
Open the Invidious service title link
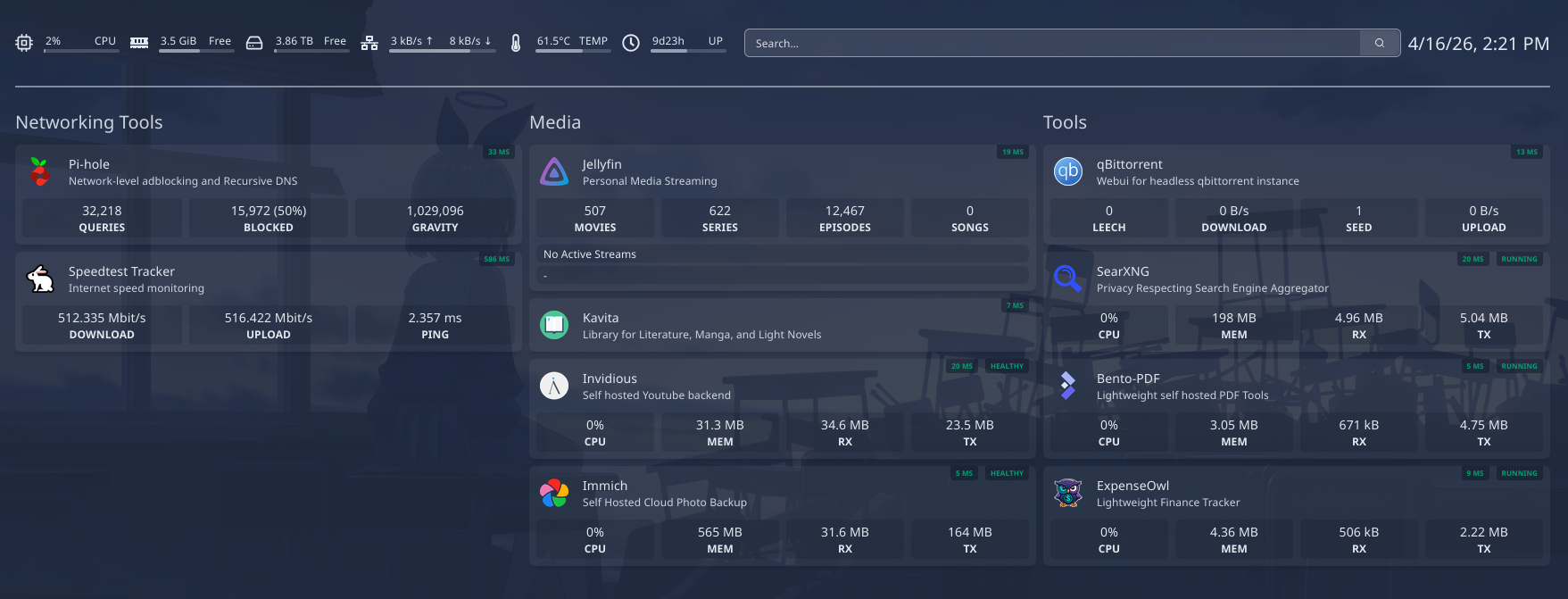[610, 379]
